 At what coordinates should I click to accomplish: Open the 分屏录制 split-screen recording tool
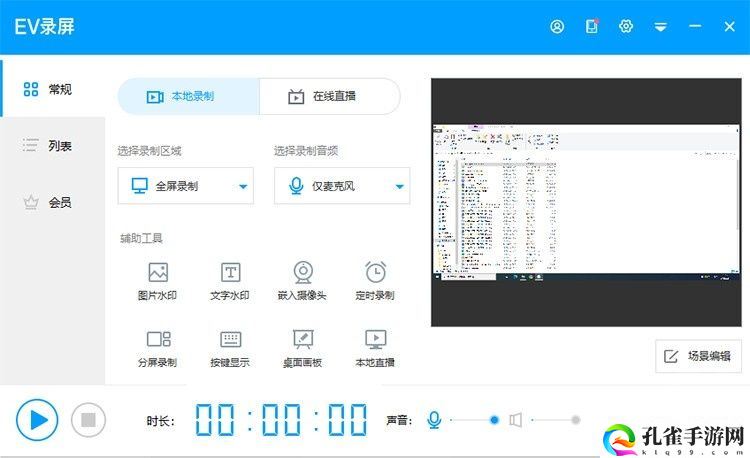coord(157,347)
